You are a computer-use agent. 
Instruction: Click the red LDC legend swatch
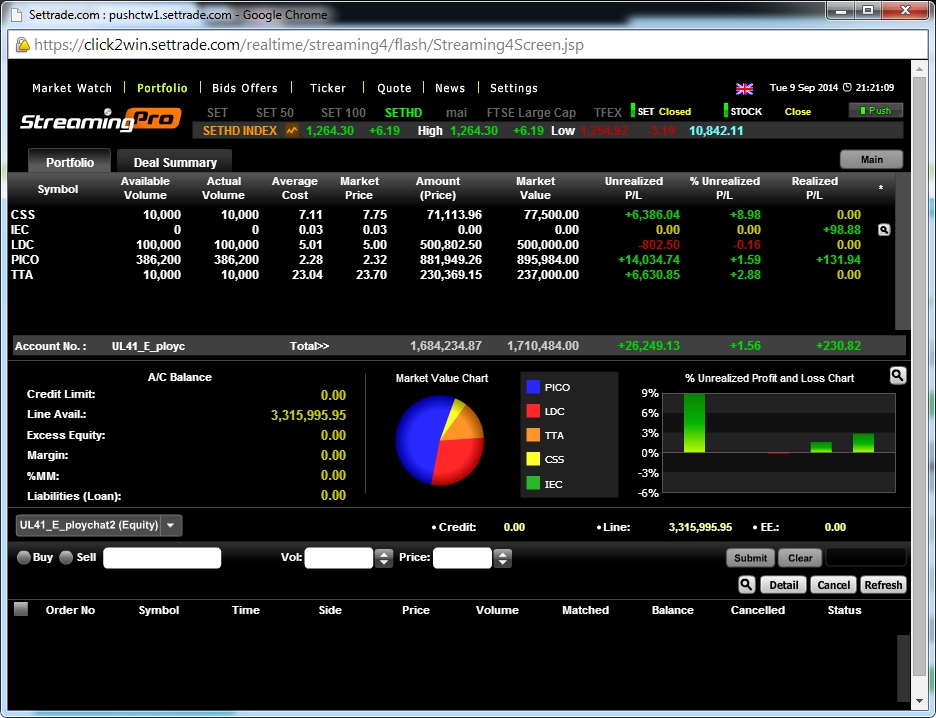click(x=533, y=411)
